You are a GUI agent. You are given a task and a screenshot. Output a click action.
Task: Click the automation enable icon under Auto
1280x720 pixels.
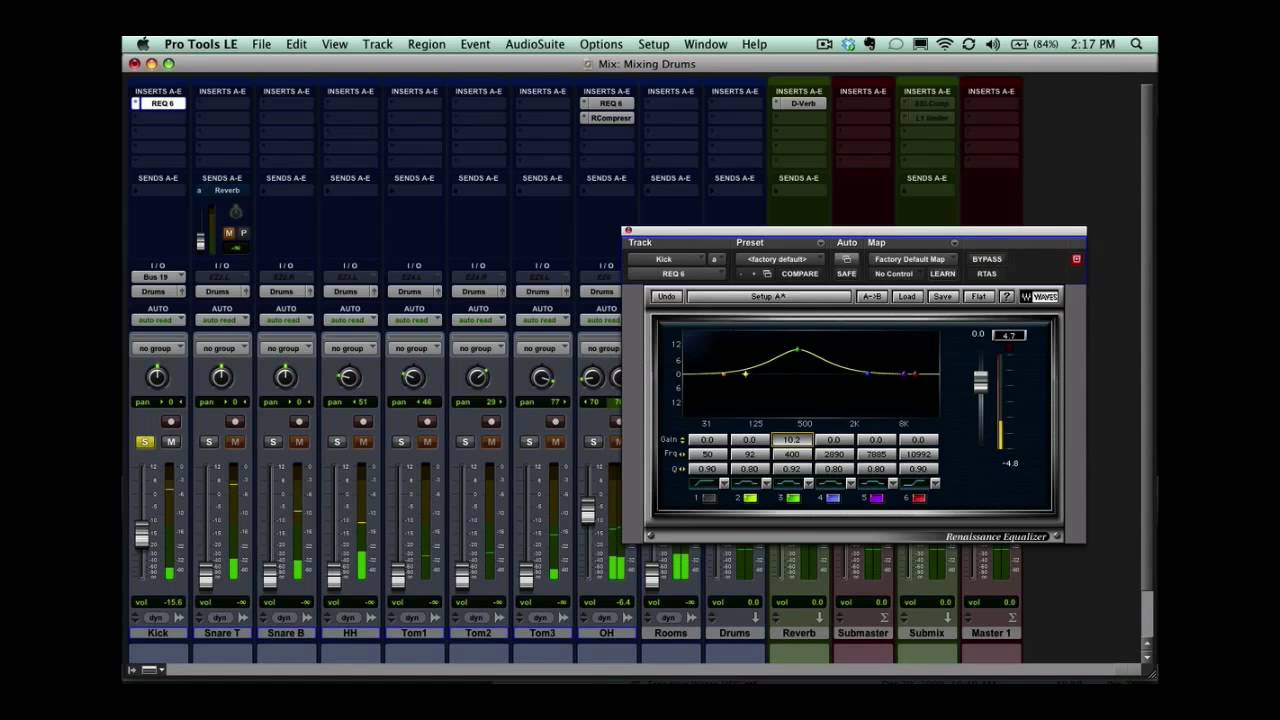click(846, 259)
